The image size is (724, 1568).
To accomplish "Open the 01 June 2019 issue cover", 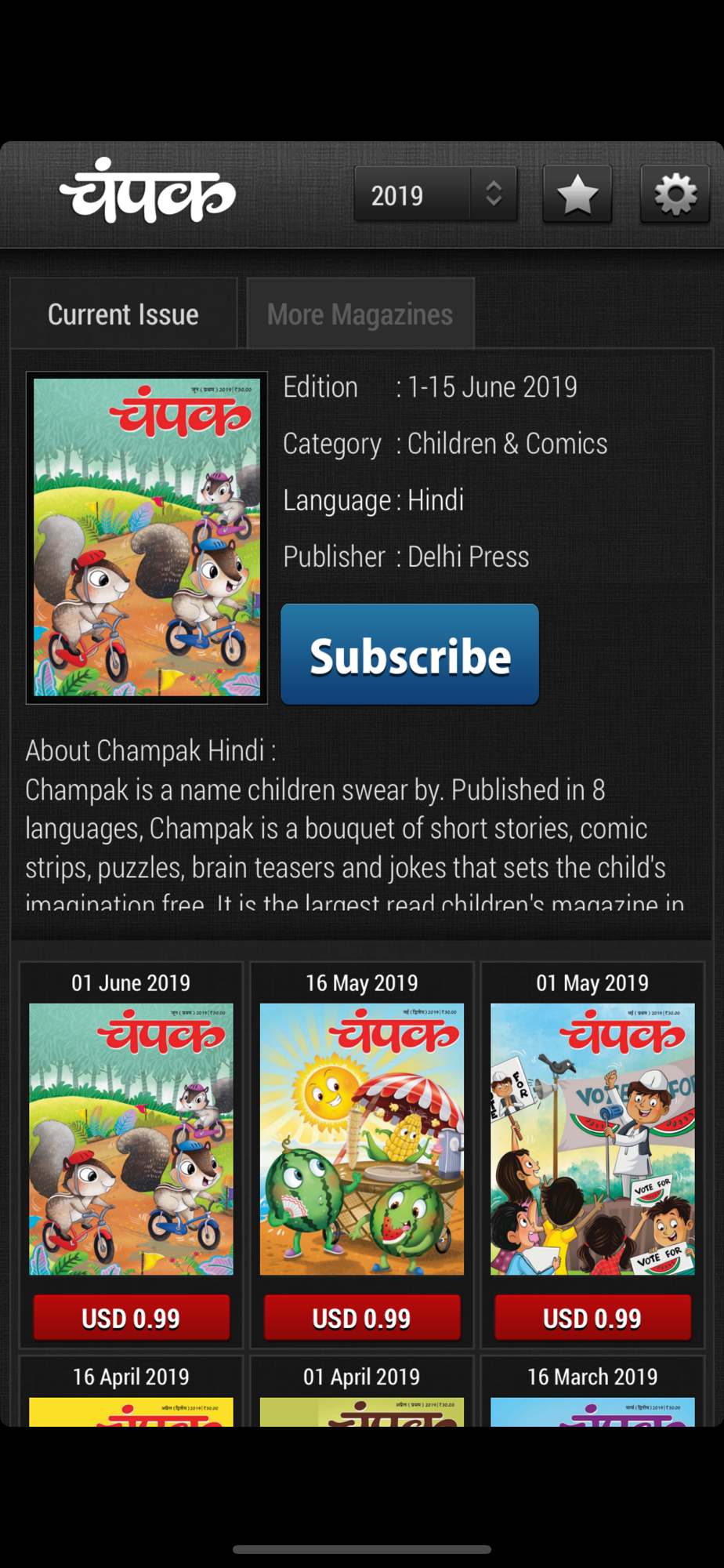I will click(x=131, y=1139).
